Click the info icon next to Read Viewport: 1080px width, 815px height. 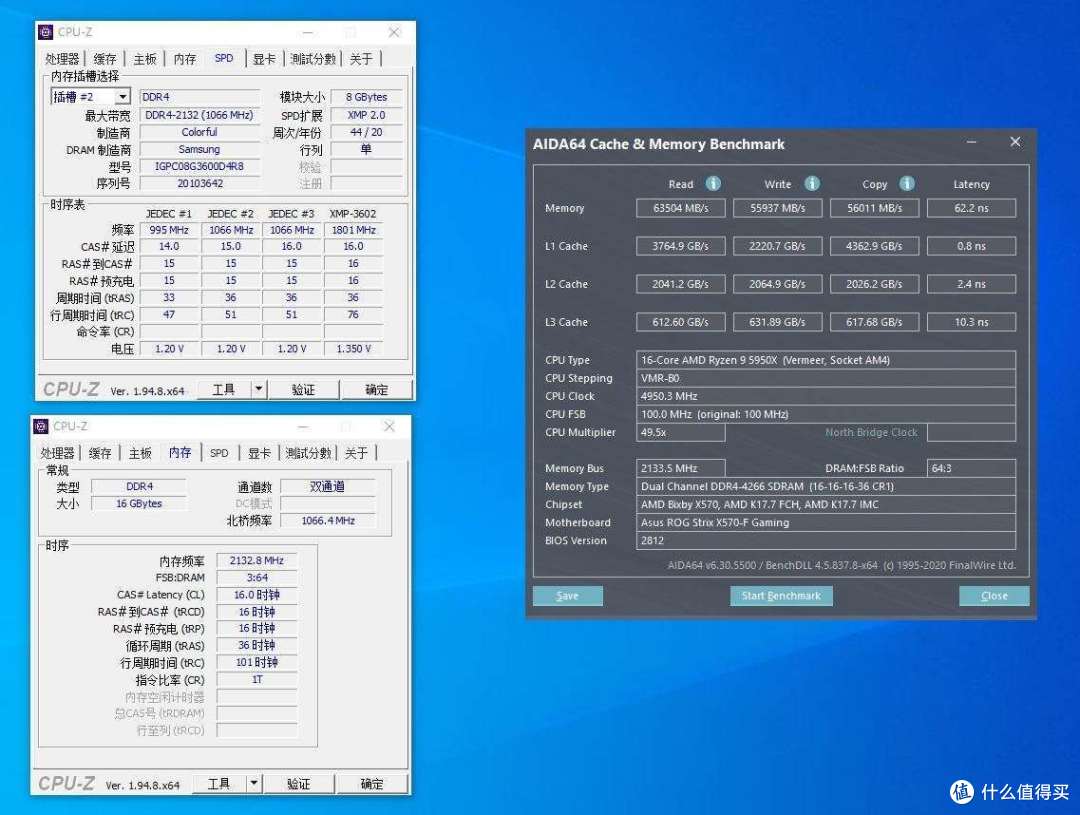click(713, 184)
